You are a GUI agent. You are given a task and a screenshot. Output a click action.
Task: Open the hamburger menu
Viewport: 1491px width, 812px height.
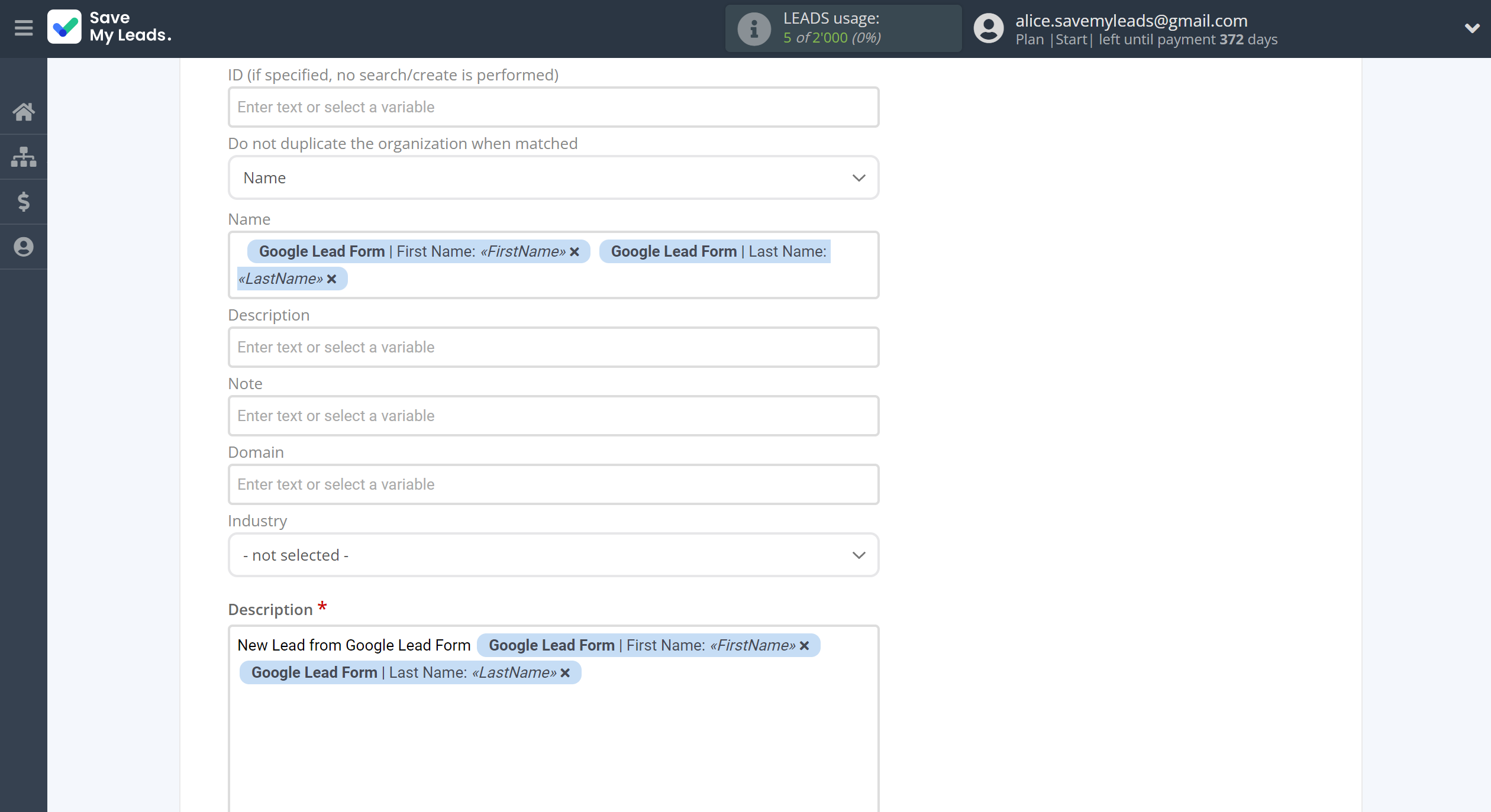24,28
